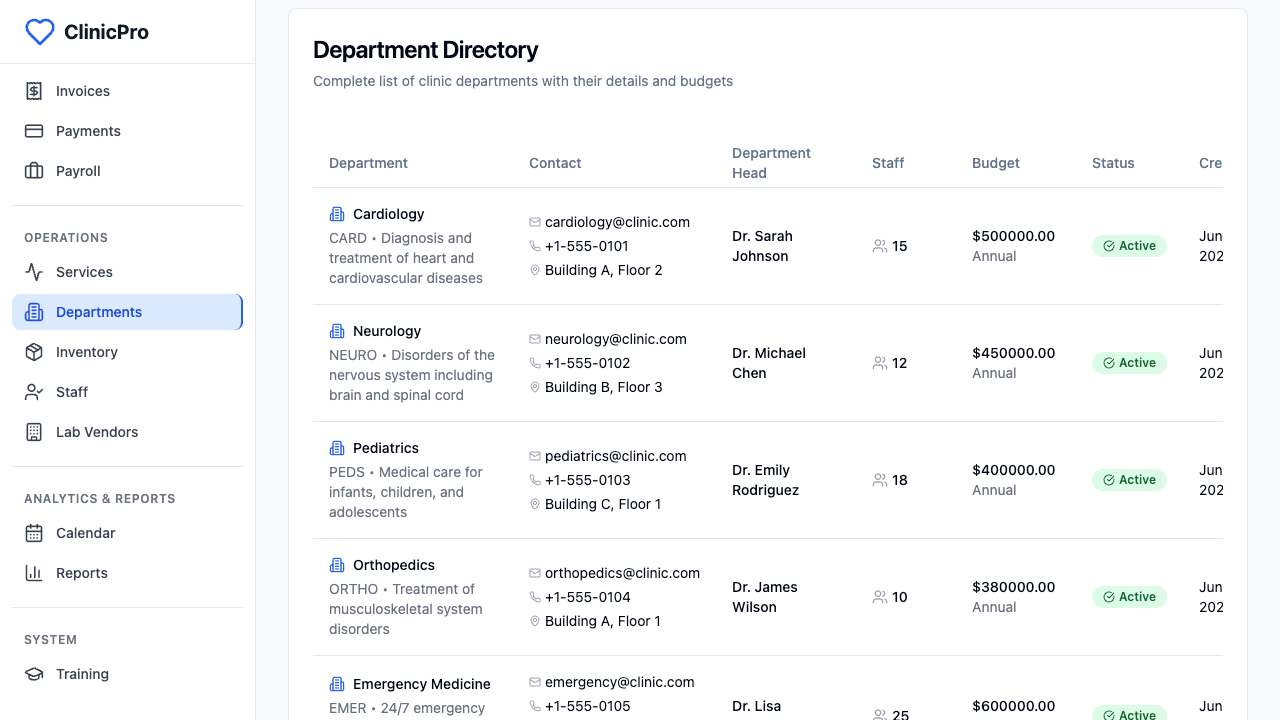Click the building icon beside Cardiology
The width and height of the screenshot is (1280, 720).
[x=337, y=214]
